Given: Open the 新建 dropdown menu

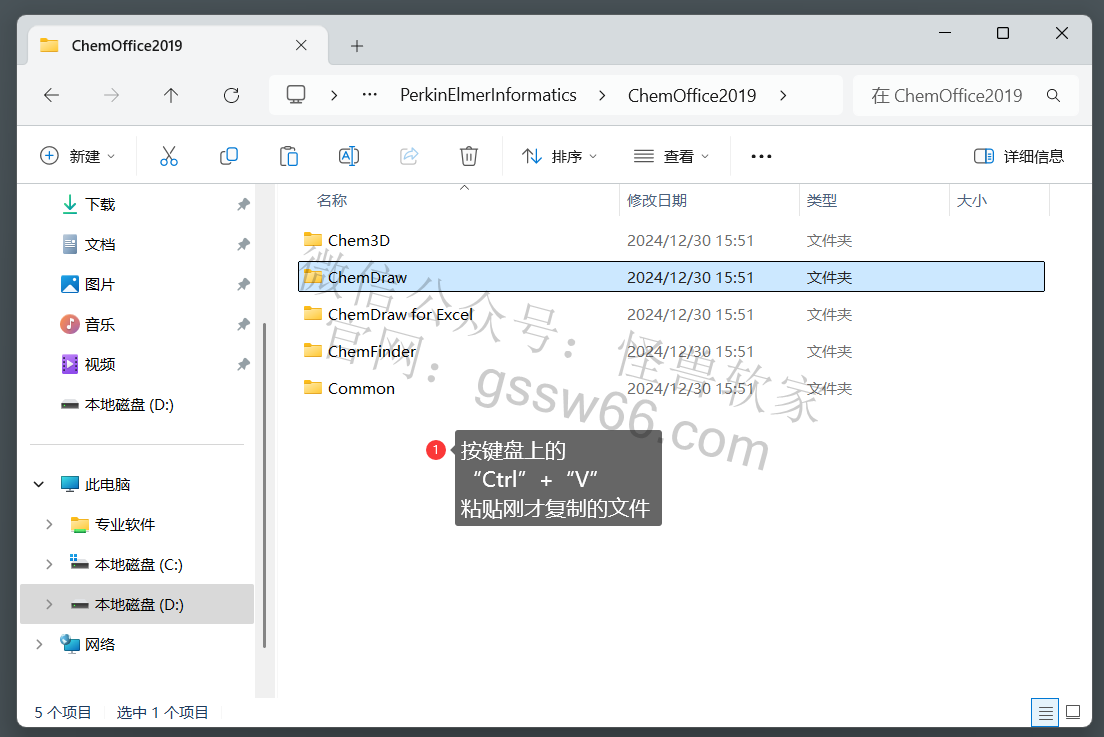Looking at the screenshot, I should 77,156.
